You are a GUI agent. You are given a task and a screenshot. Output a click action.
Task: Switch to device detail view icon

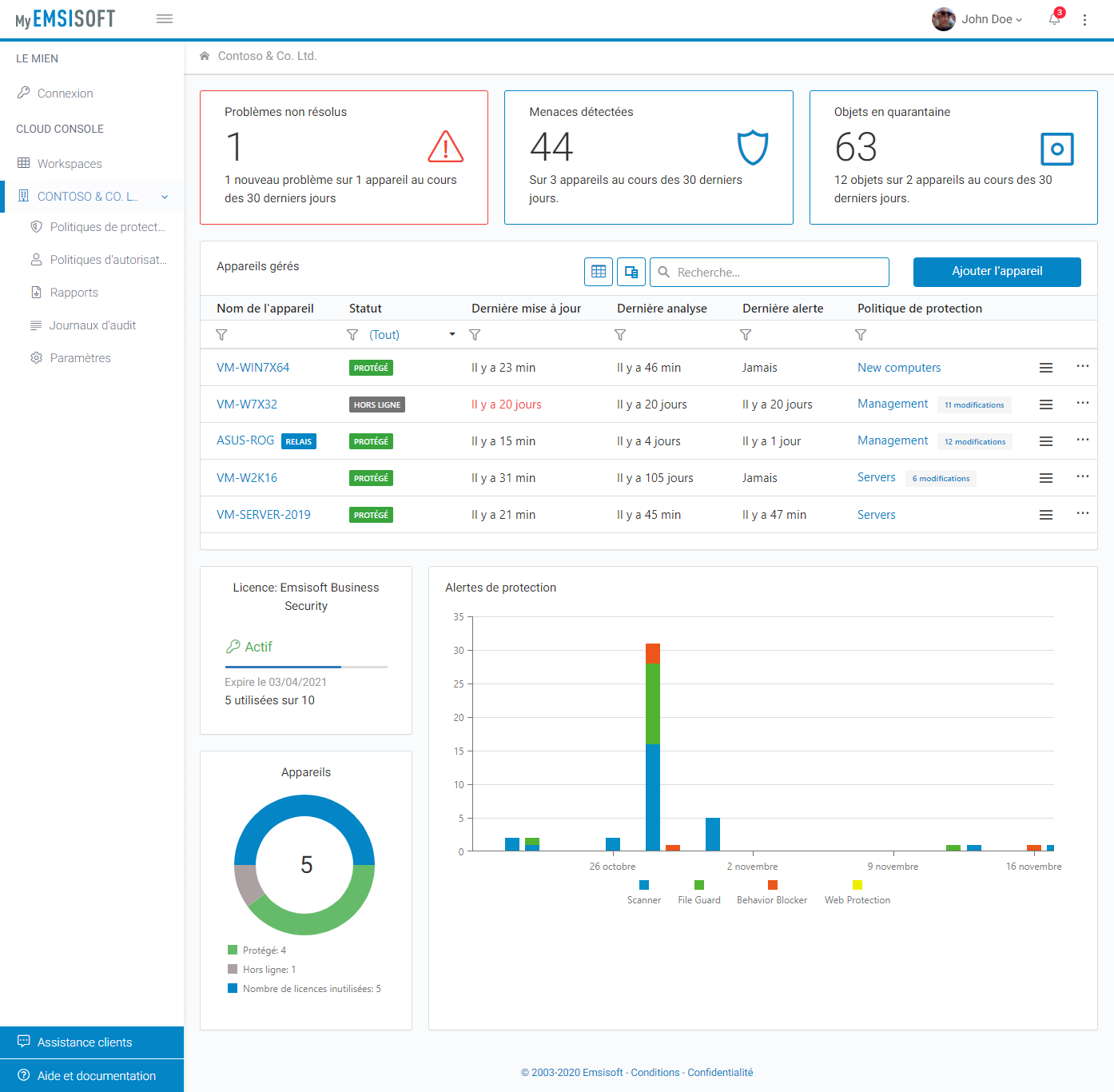[x=631, y=272]
